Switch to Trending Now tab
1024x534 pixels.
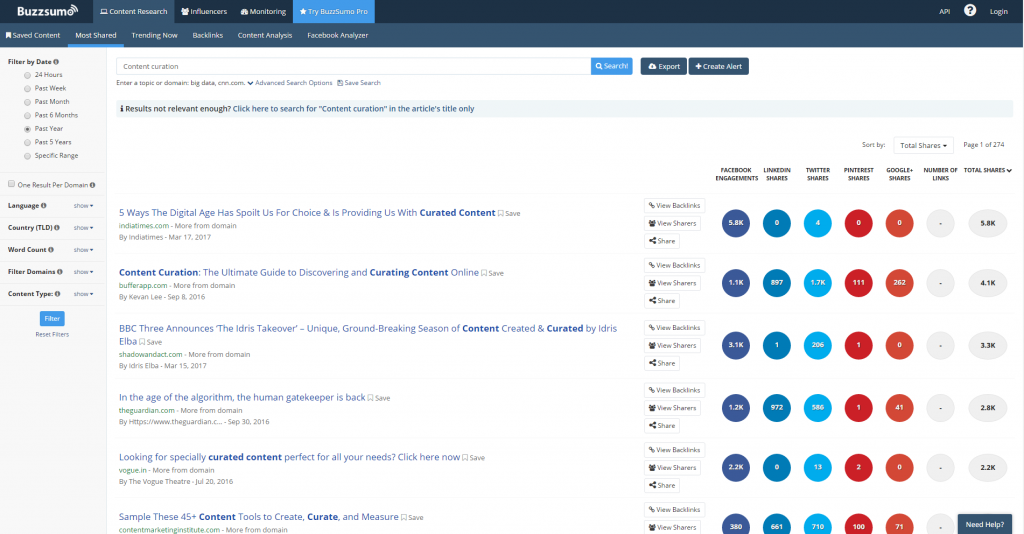coord(154,35)
